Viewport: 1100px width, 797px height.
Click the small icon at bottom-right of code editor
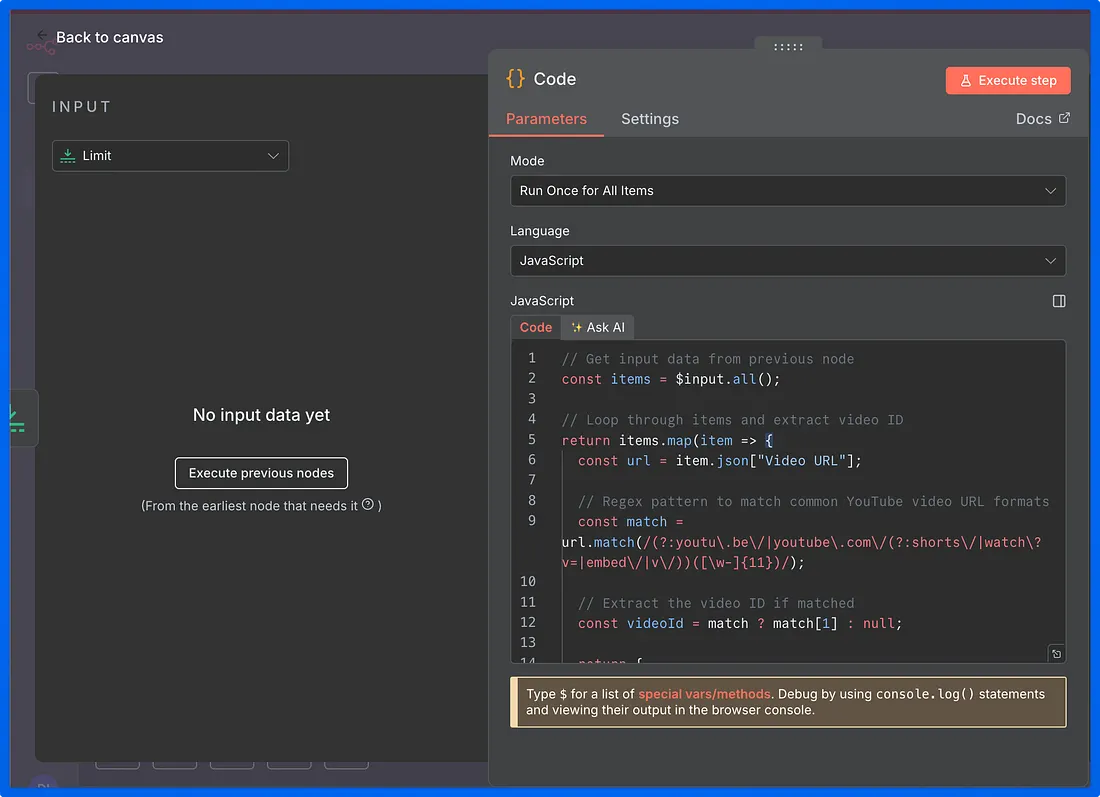pyautogui.click(x=1056, y=654)
